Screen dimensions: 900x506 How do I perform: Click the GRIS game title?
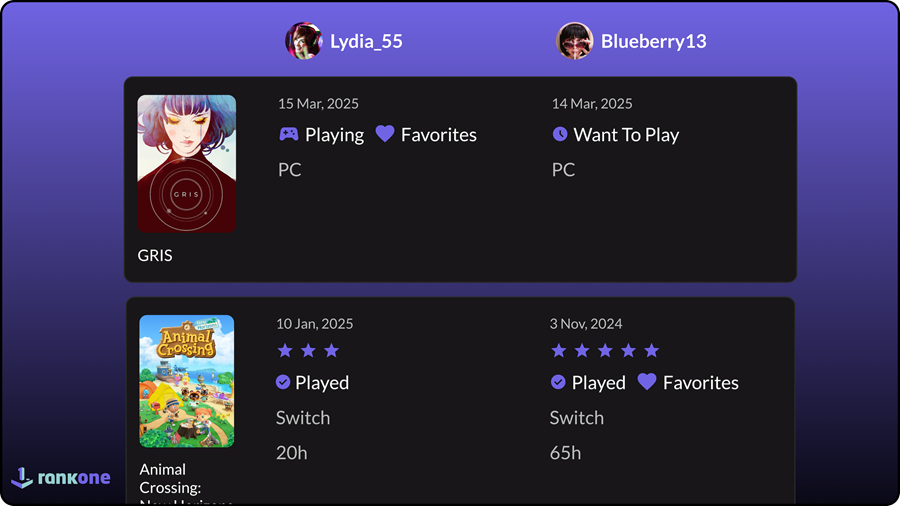pyautogui.click(x=155, y=256)
